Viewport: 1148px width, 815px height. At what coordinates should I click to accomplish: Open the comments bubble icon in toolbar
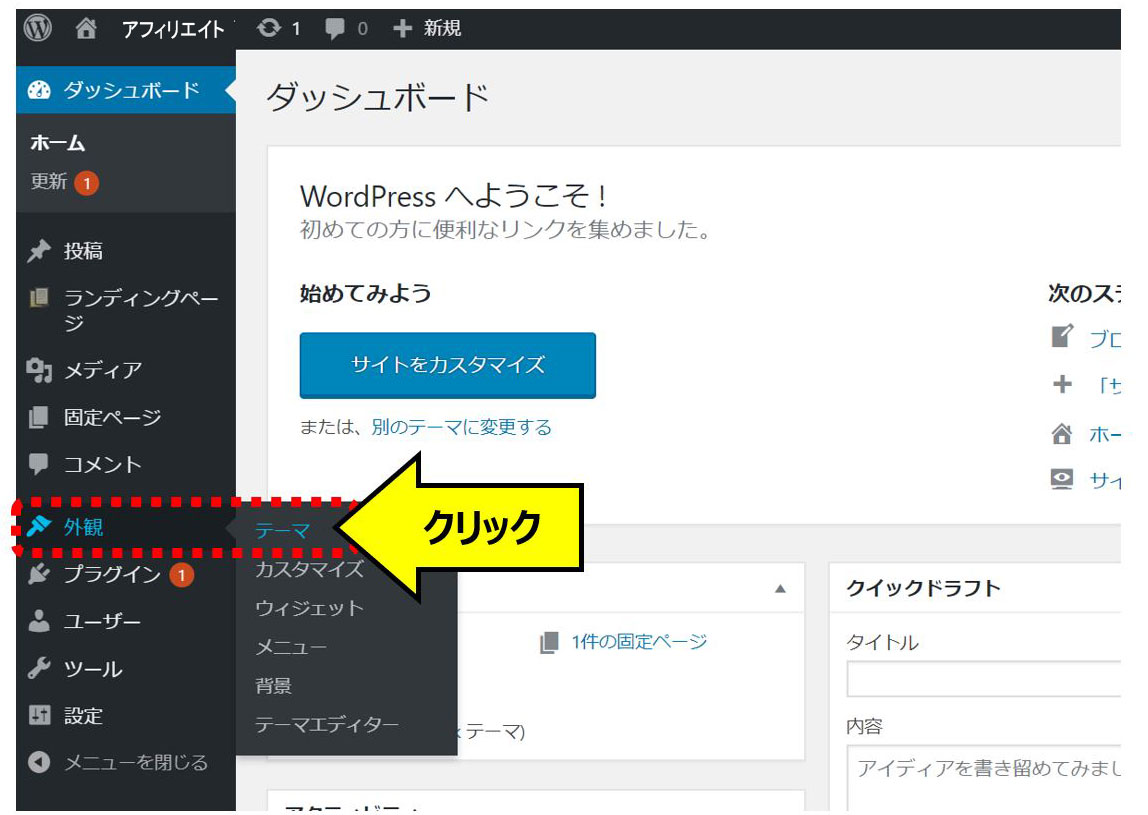335,29
